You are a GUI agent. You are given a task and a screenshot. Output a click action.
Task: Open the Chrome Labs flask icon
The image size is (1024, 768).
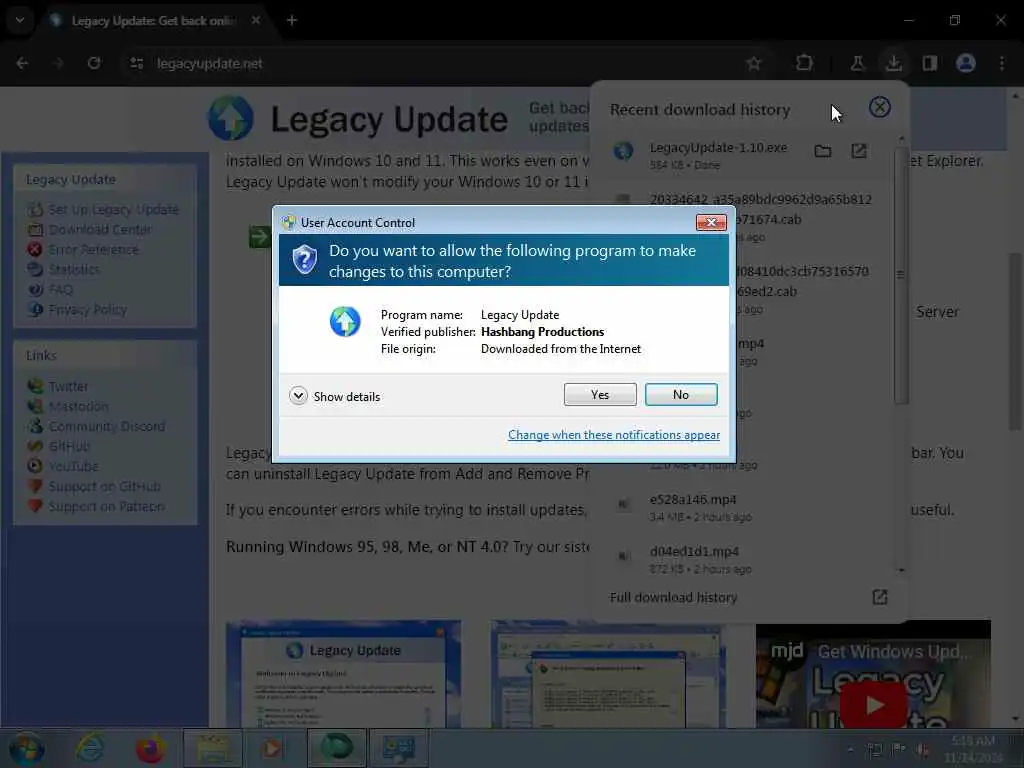point(857,63)
